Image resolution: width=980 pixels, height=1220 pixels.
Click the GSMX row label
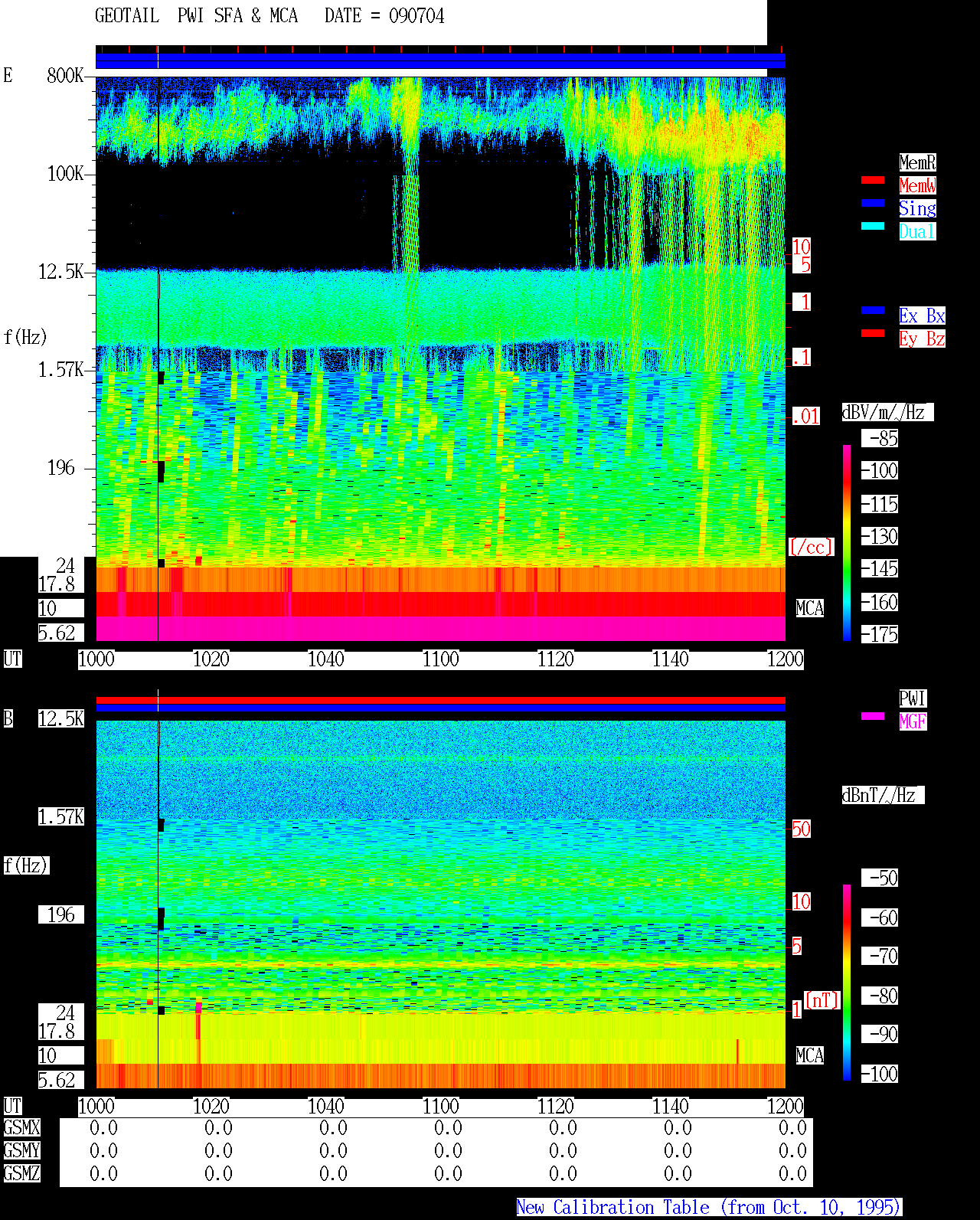[21, 1128]
